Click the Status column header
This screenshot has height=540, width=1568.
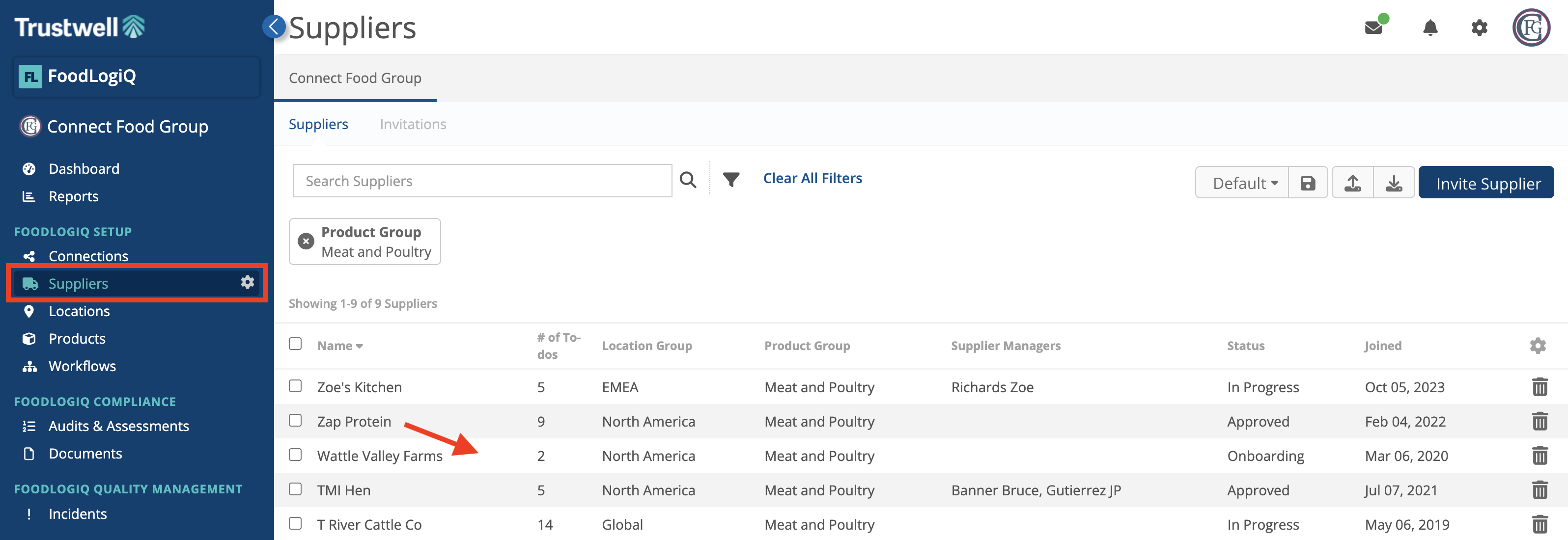pyautogui.click(x=1245, y=346)
